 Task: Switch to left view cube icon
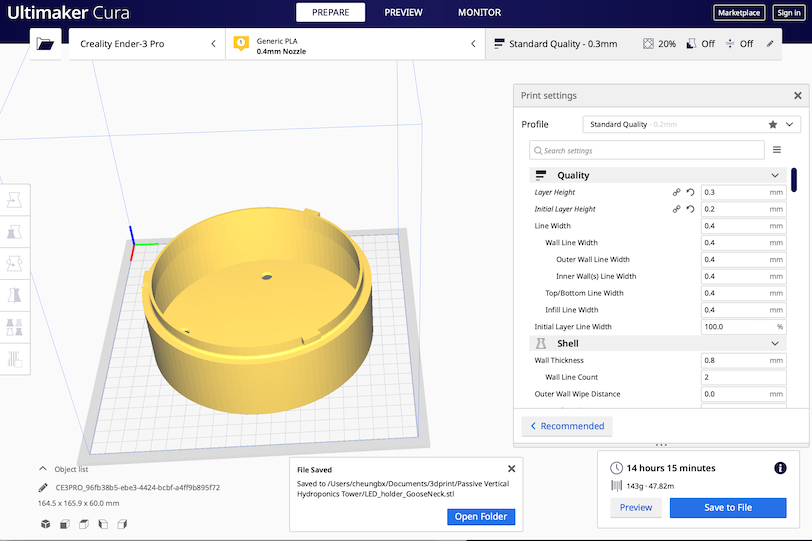click(103, 524)
